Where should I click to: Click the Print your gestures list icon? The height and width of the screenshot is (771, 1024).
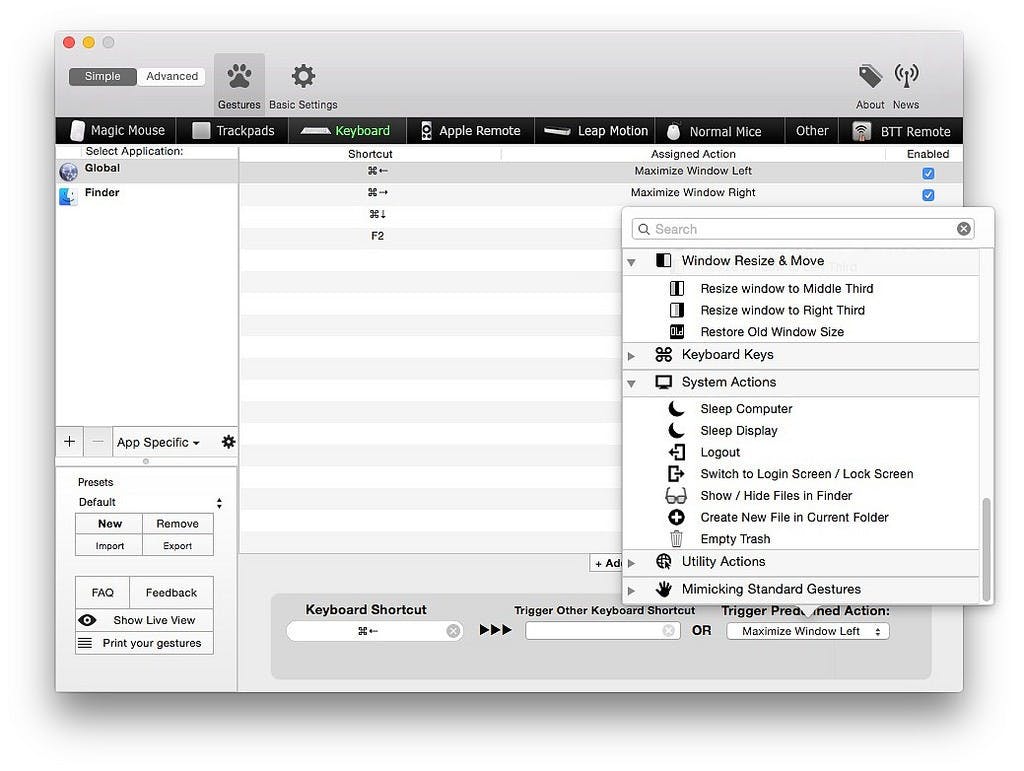tap(85, 643)
